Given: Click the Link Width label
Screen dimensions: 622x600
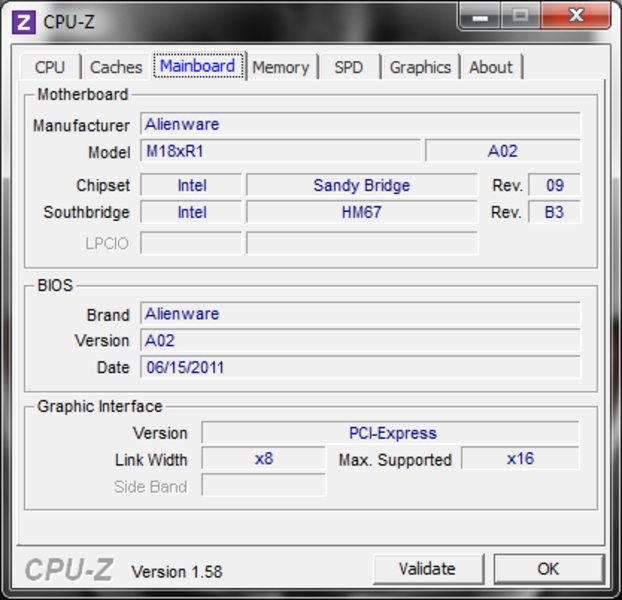Looking at the screenshot, I should (151, 460).
